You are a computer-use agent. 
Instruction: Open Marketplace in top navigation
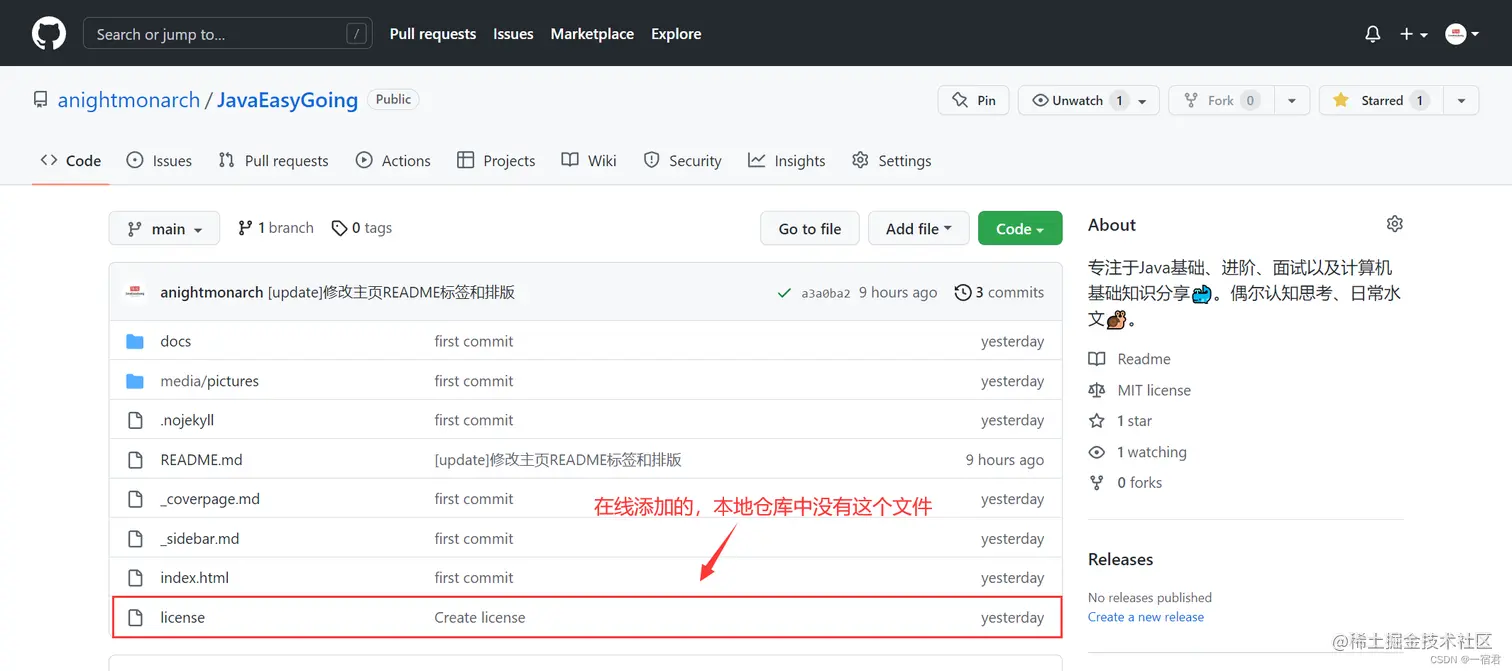click(x=592, y=33)
